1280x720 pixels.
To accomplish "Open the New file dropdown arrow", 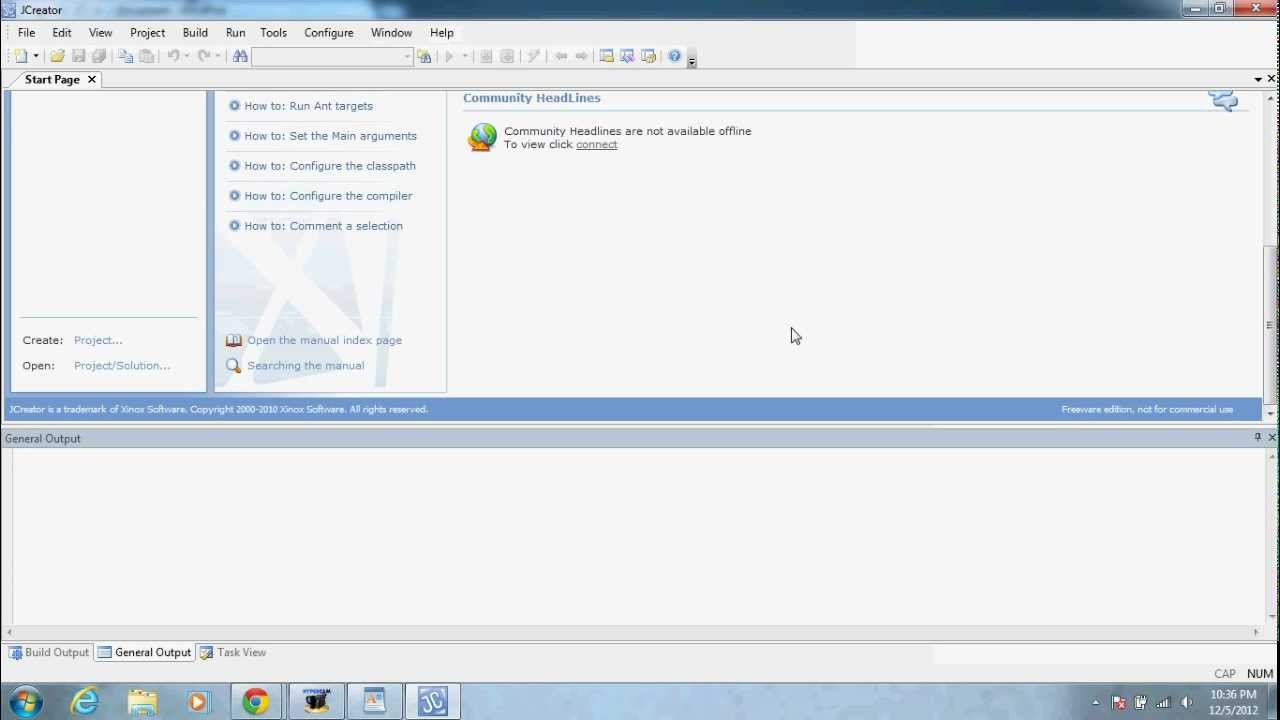I will 36,57.
